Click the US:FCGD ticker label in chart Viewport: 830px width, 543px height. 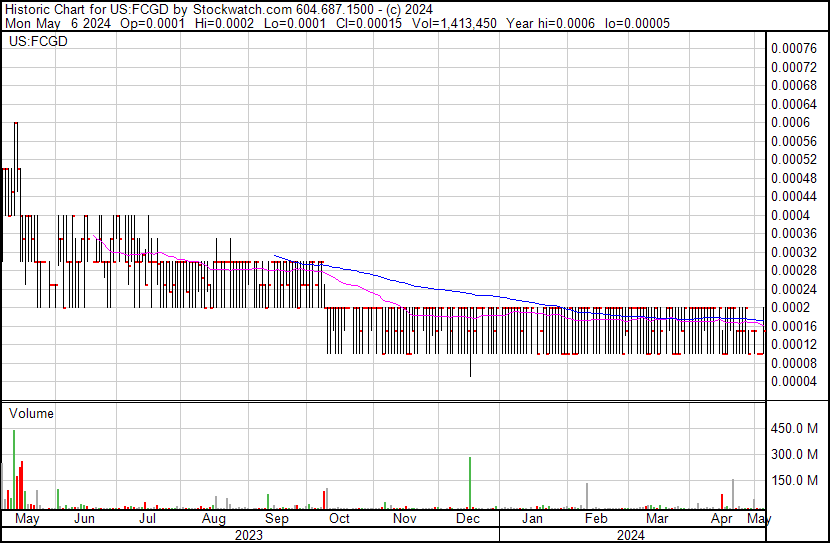tap(32, 43)
